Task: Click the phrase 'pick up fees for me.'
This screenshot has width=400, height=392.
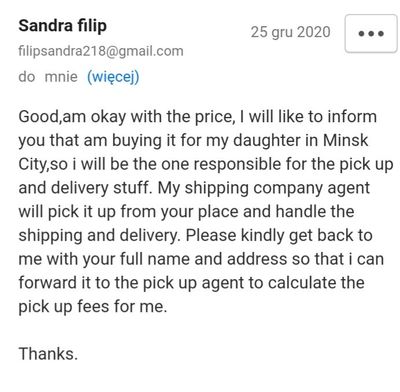Action: 93,307
